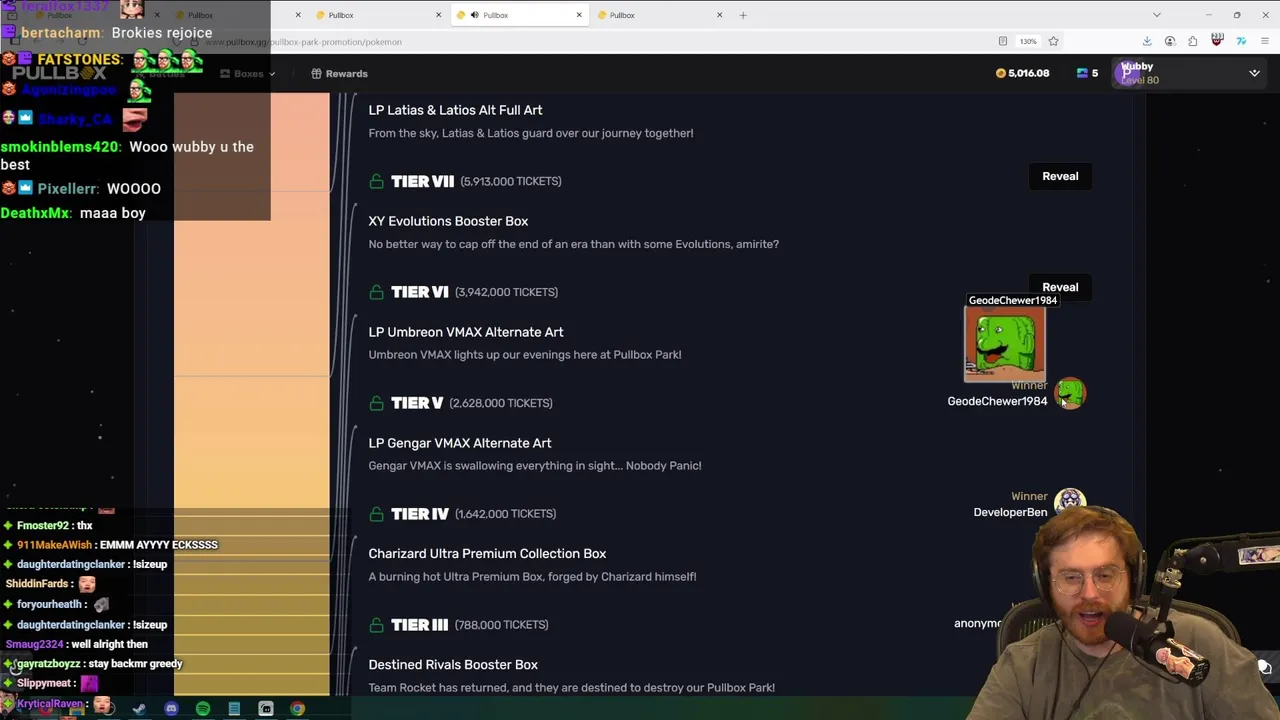Click the '(2,628,000 TICKETS)' label
This screenshot has height=720, width=1280.
point(501,403)
